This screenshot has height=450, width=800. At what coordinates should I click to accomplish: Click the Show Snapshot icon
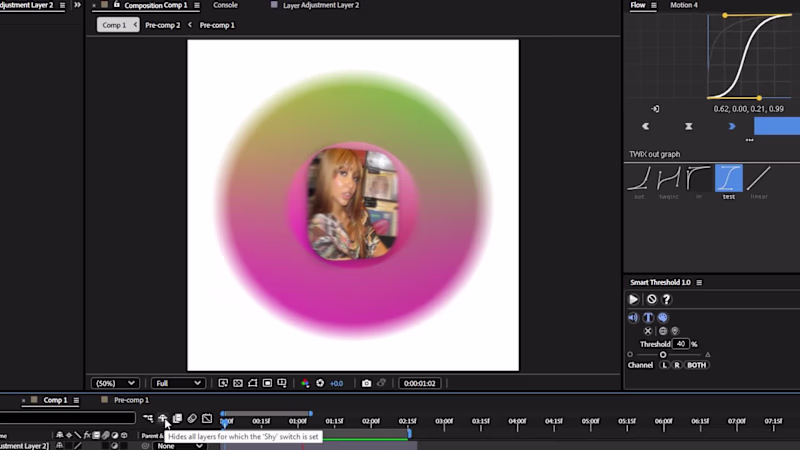tap(381, 383)
